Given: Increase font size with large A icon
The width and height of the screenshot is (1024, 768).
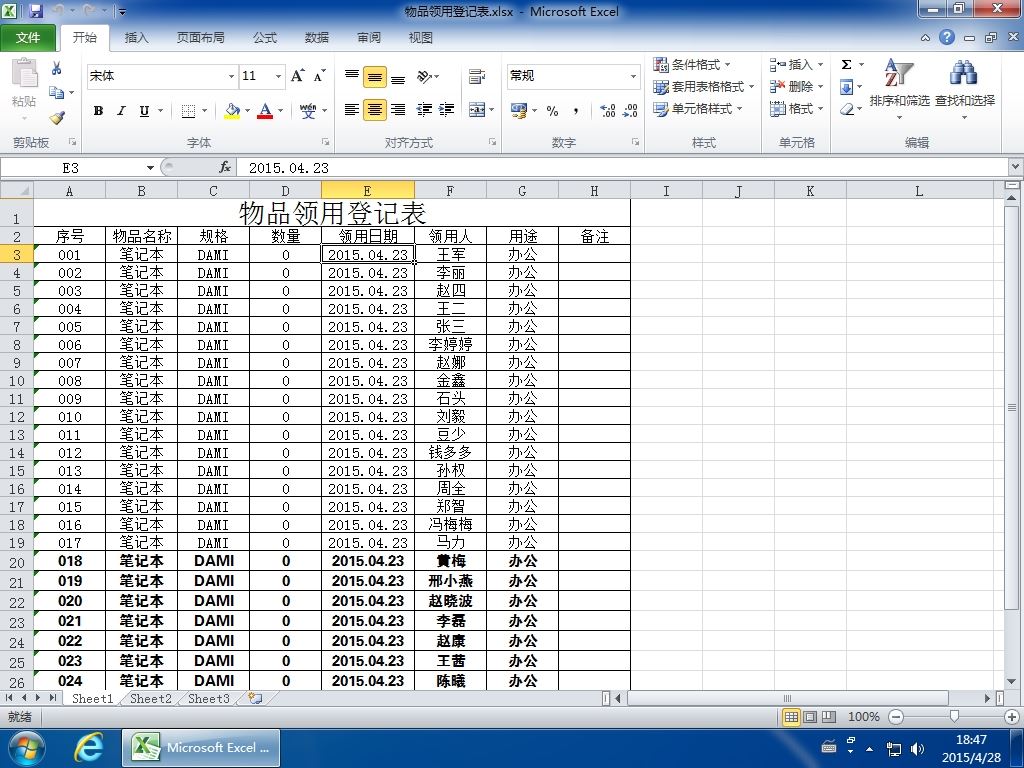Looking at the screenshot, I should click(298, 76).
